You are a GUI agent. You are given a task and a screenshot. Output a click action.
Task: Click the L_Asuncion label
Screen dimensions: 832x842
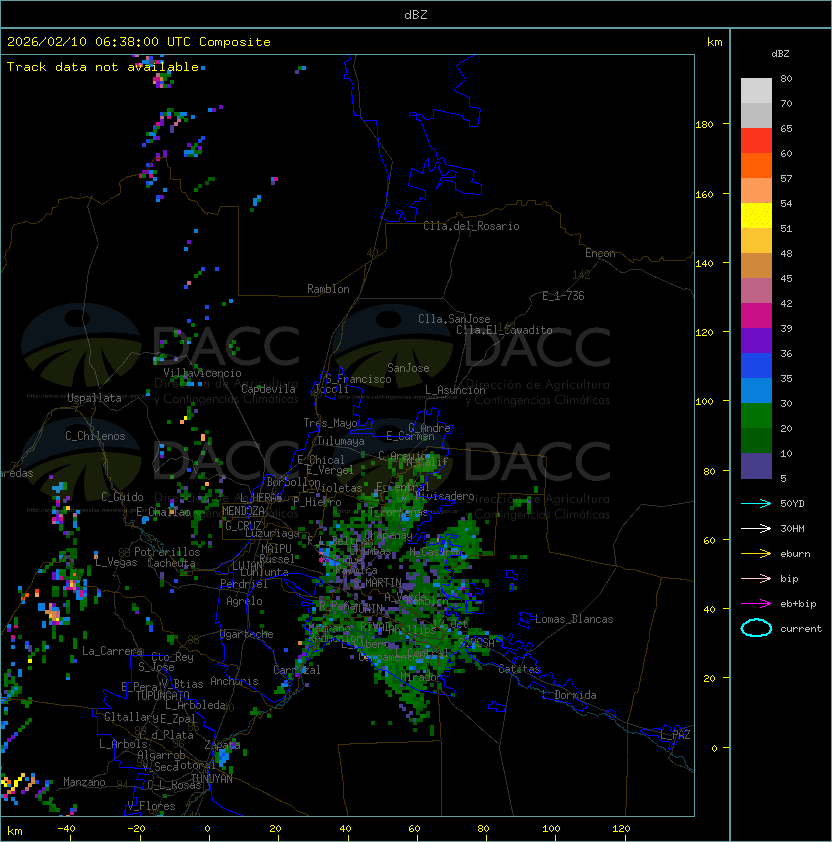tap(455, 390)
